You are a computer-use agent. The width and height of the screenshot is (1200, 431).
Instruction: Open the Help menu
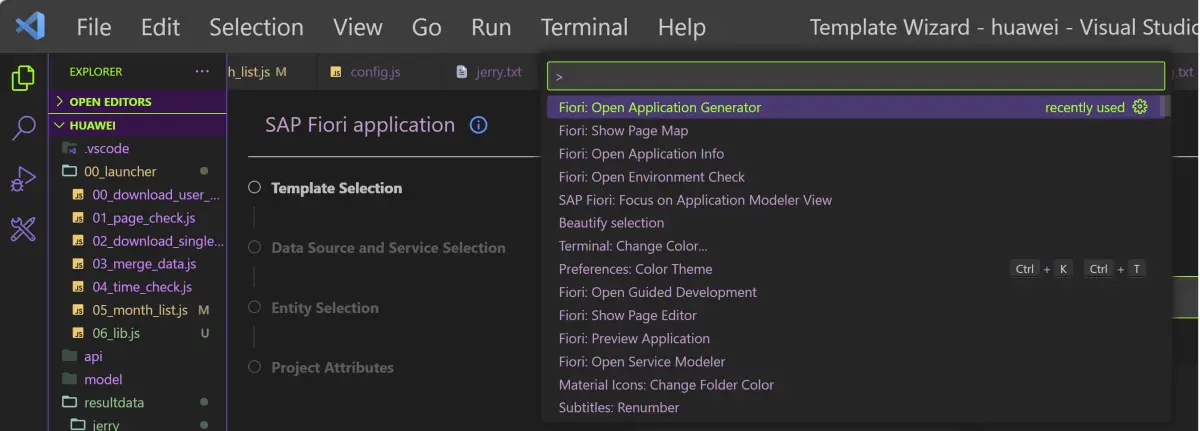pyautogui.click(x=682, y=27)
